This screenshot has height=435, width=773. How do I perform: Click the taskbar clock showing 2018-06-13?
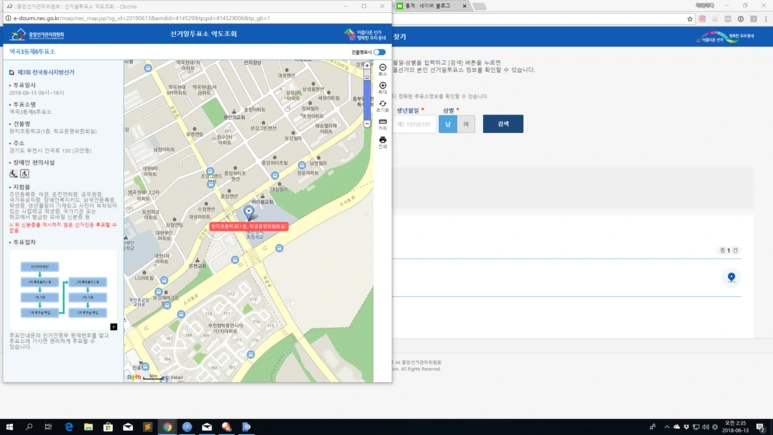click(735, 427)
